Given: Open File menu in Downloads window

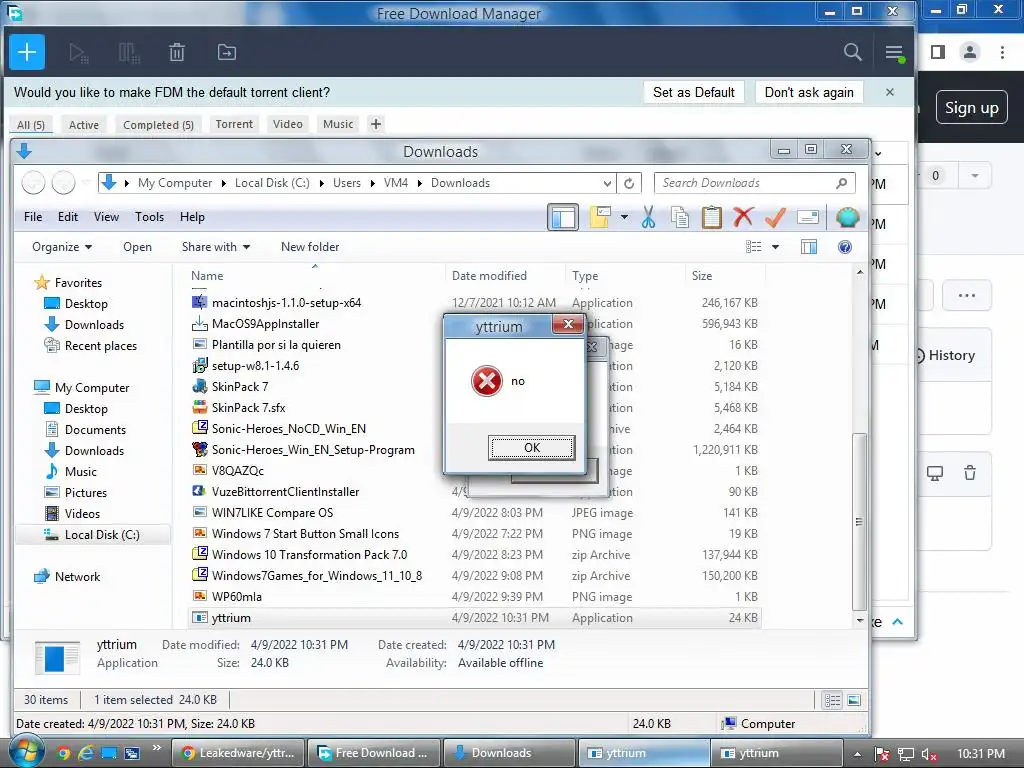Looking at the screenshot, I should (x=33, y=217).
